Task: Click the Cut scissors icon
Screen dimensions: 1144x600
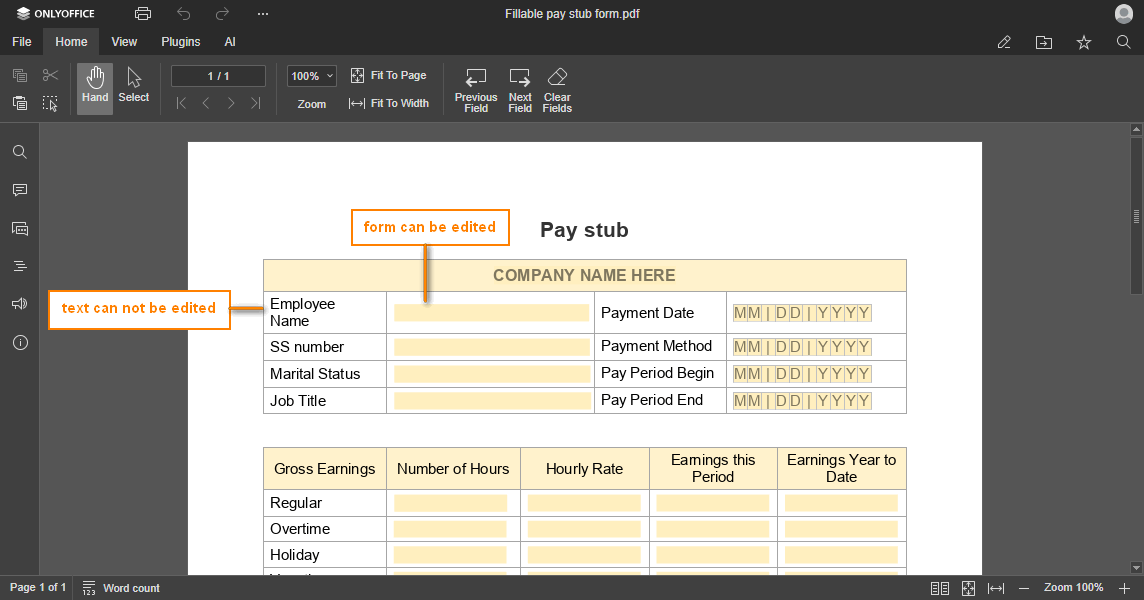Action: (50, 75)
